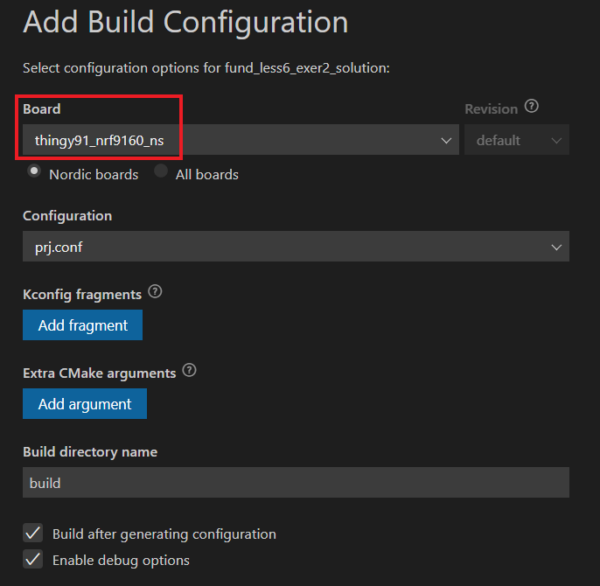Click the Kconfig fragments help icon
Image resolution: width=600 pixels, height=586 pixels.
coord(155,293)
